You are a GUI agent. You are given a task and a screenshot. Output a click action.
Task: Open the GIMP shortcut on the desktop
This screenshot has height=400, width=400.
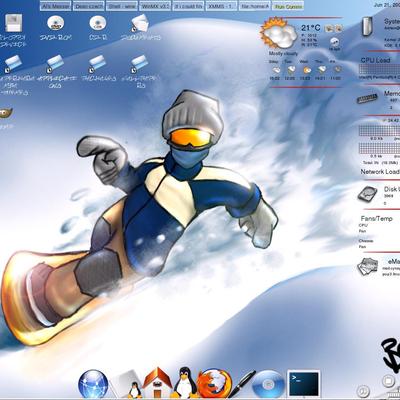pyautogui.click(x=6, y=113)
